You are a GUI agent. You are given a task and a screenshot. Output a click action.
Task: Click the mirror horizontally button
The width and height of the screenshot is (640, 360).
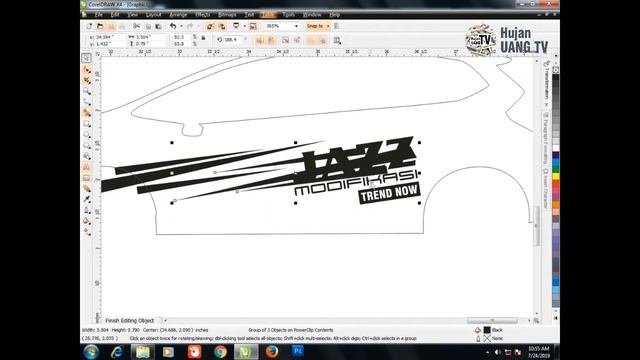(x=260, y=40)
